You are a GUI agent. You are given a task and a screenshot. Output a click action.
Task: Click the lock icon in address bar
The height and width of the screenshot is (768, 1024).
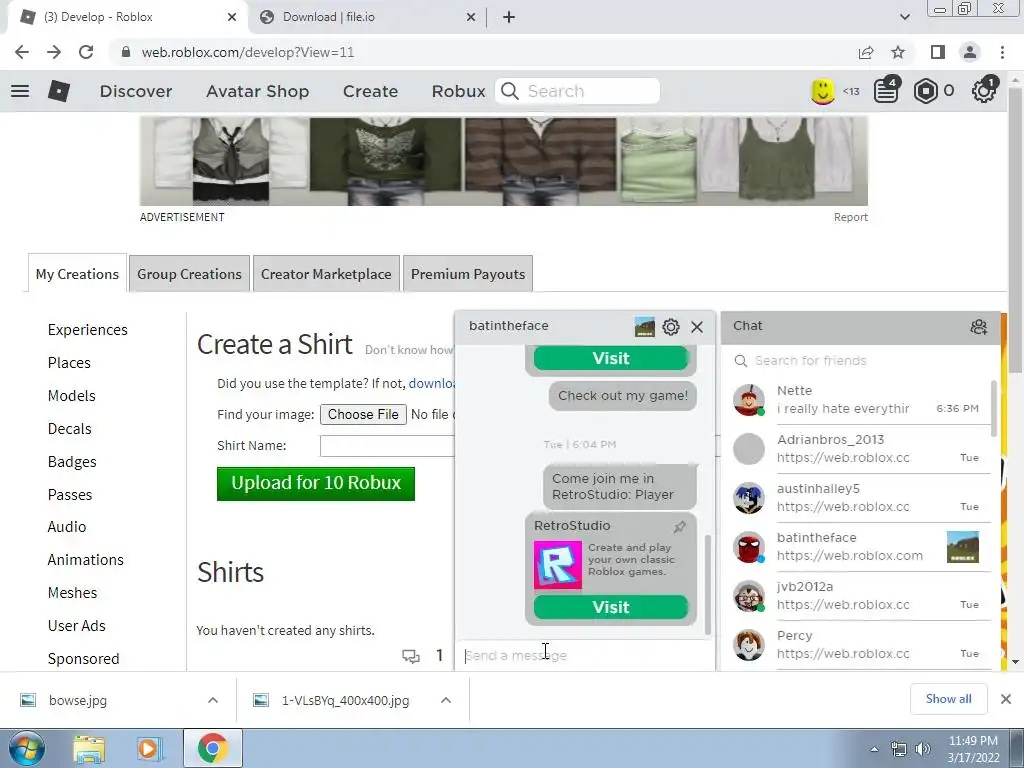[x=126, y=52]
